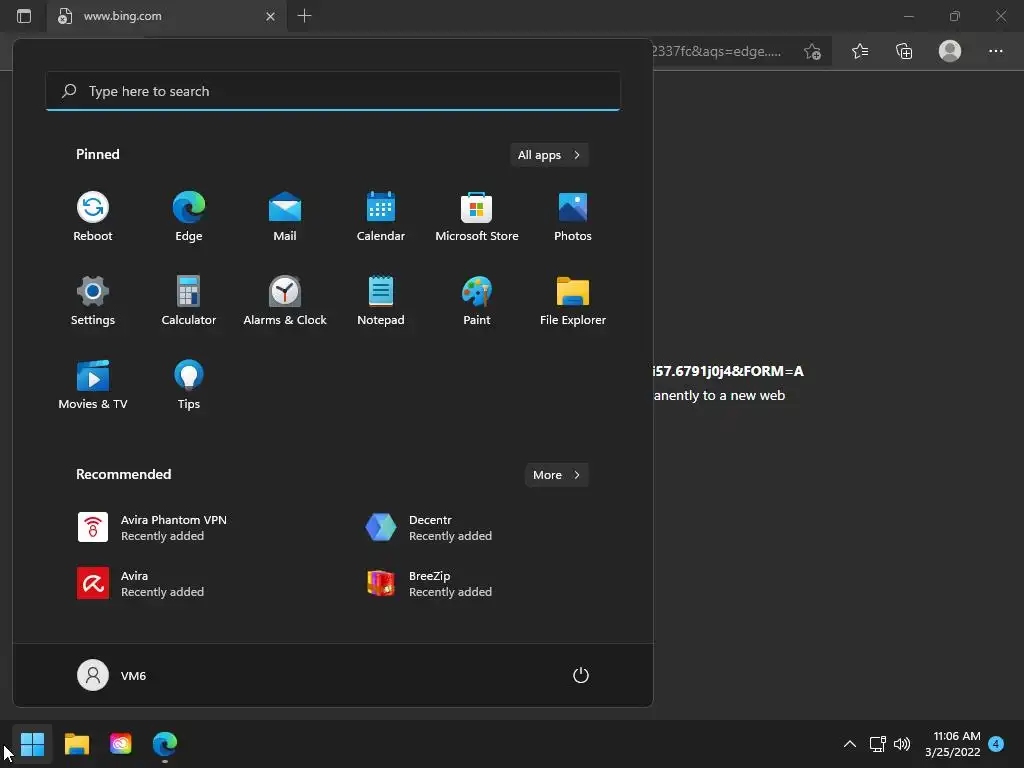The height and width of the screenshot is (768, 1024).
Task: Open Edge tab actions menu
Action: [x=24, y=16]
